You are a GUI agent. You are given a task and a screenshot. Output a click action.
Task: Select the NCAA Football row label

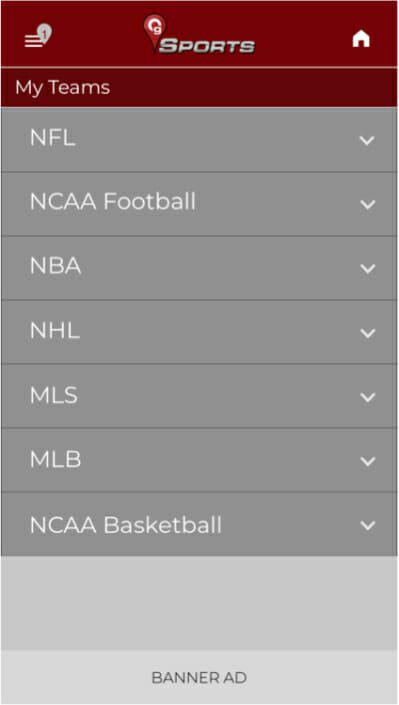point(112,201)
